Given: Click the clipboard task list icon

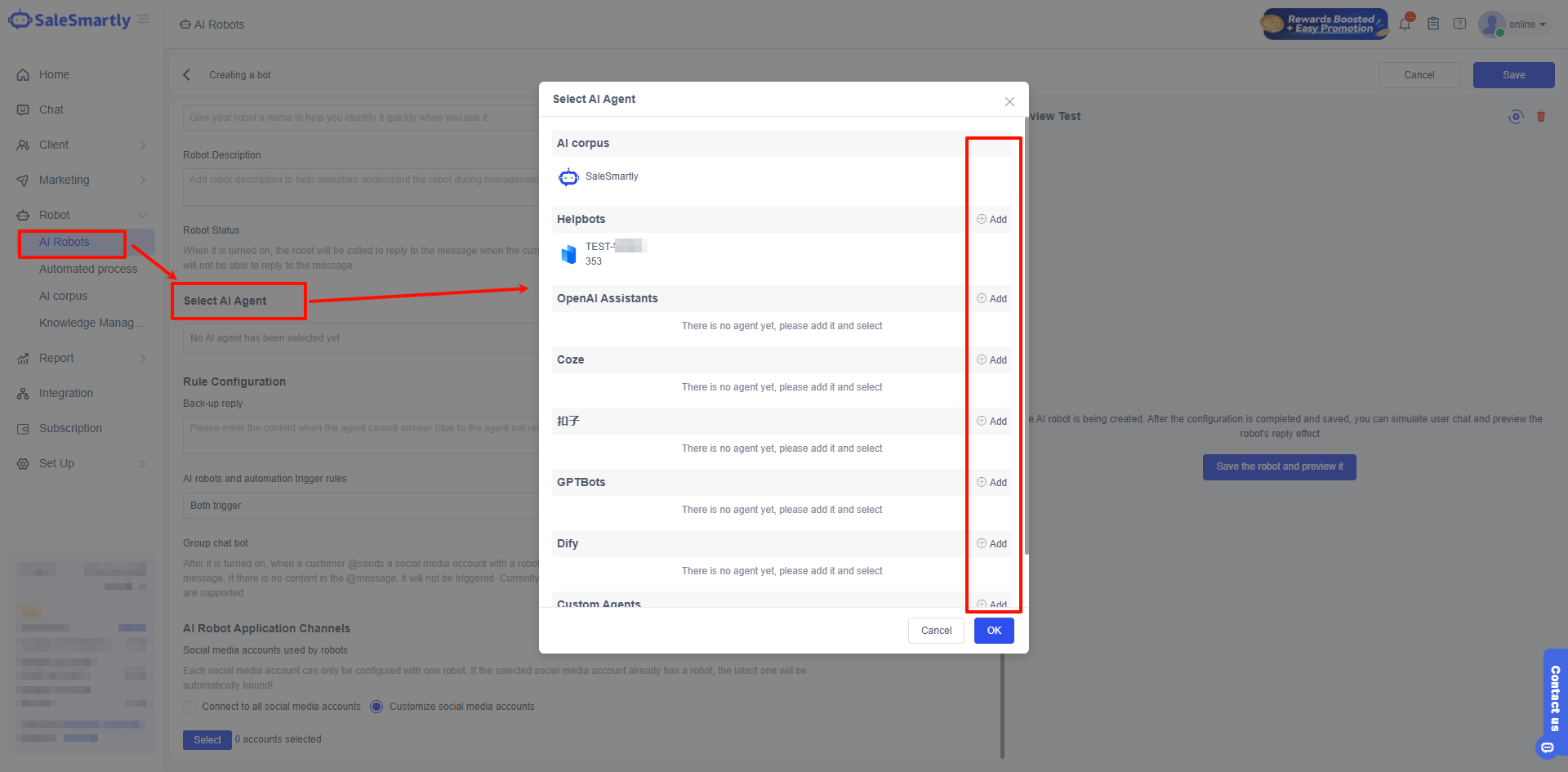Looking at the screenshot, I should tap(1433, 24).
